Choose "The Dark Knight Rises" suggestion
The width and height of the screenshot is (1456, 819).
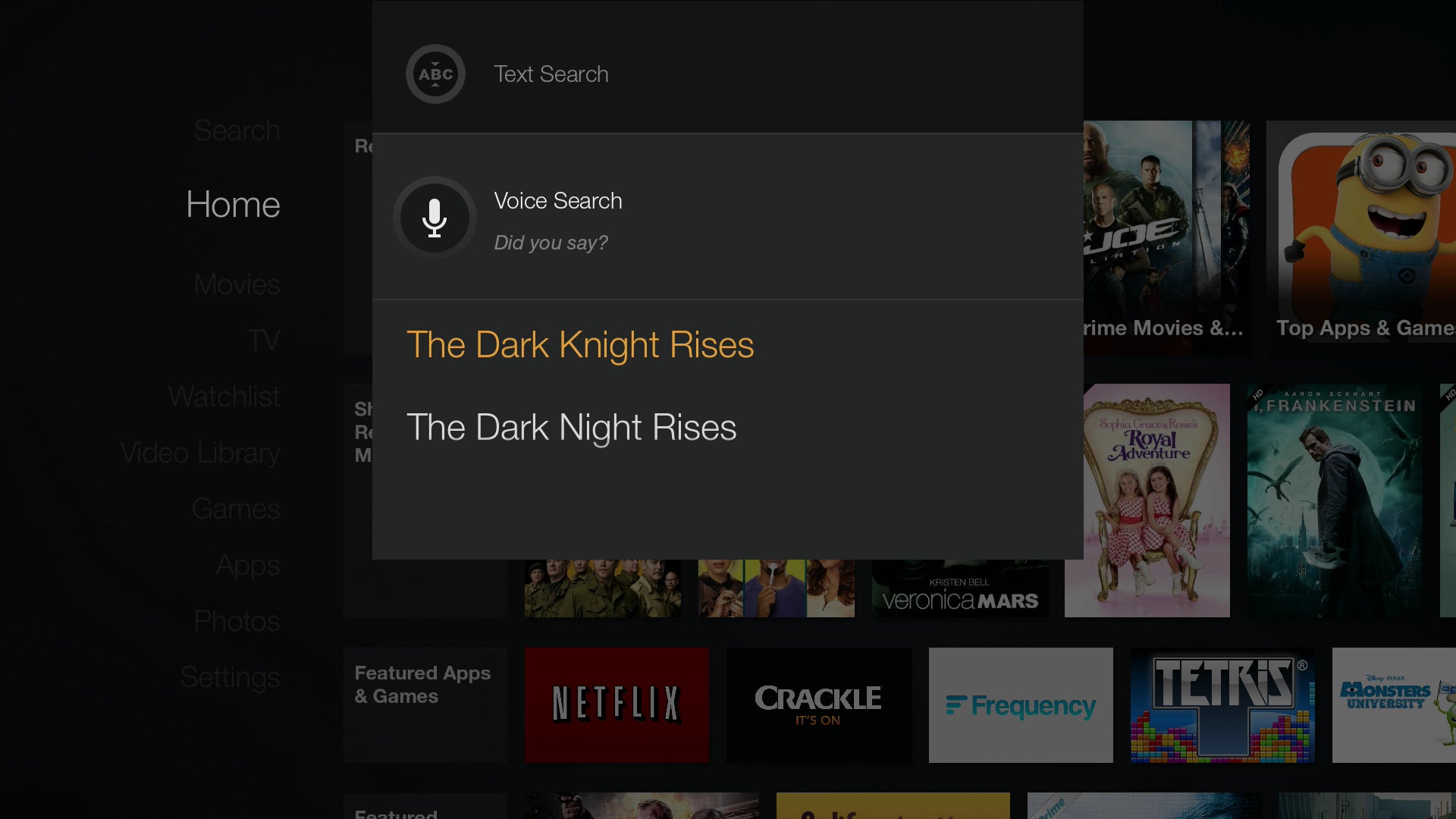(x=580, y=345)
